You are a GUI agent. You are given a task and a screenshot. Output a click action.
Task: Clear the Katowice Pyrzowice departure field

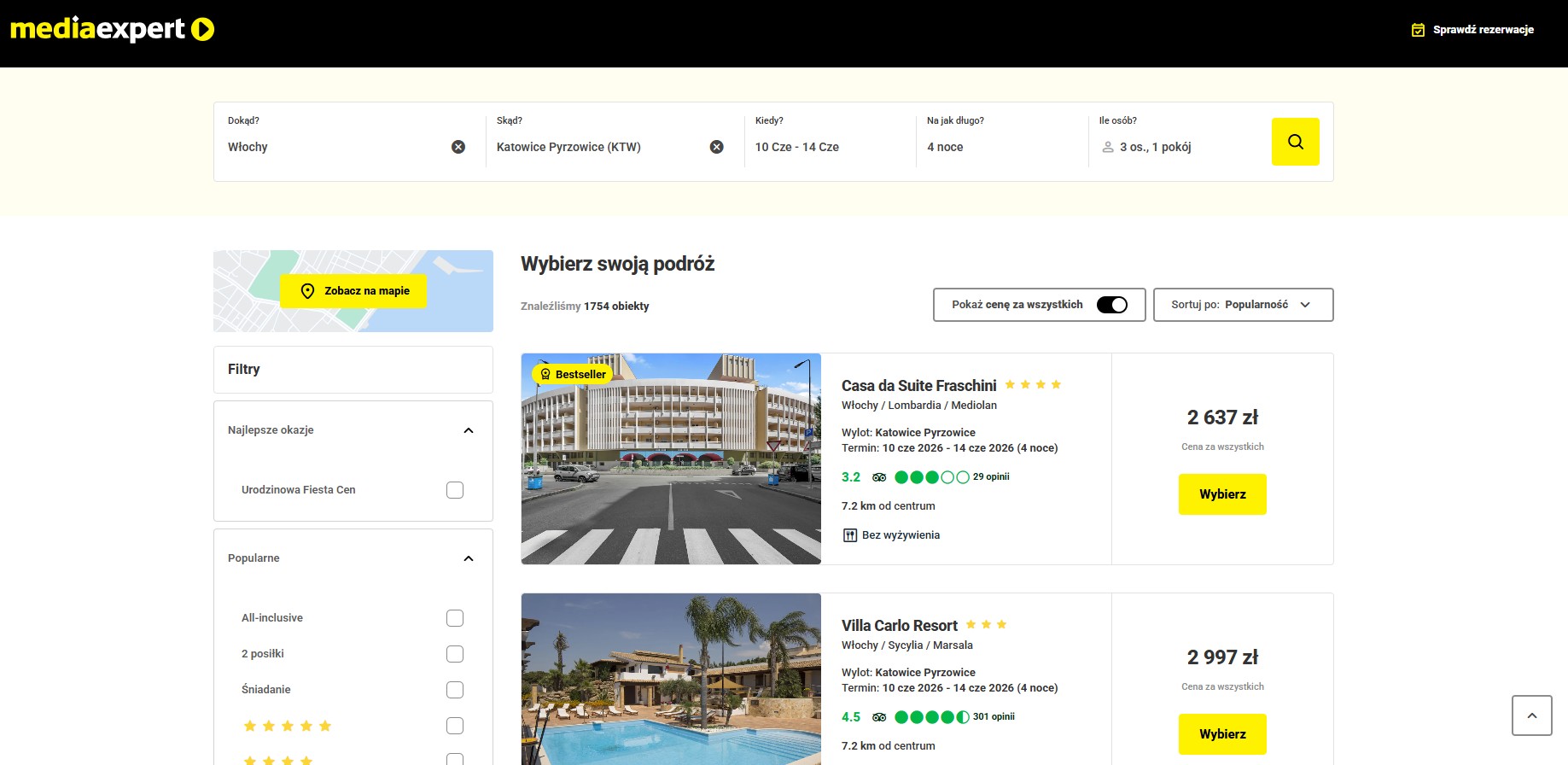coord(717,147)
